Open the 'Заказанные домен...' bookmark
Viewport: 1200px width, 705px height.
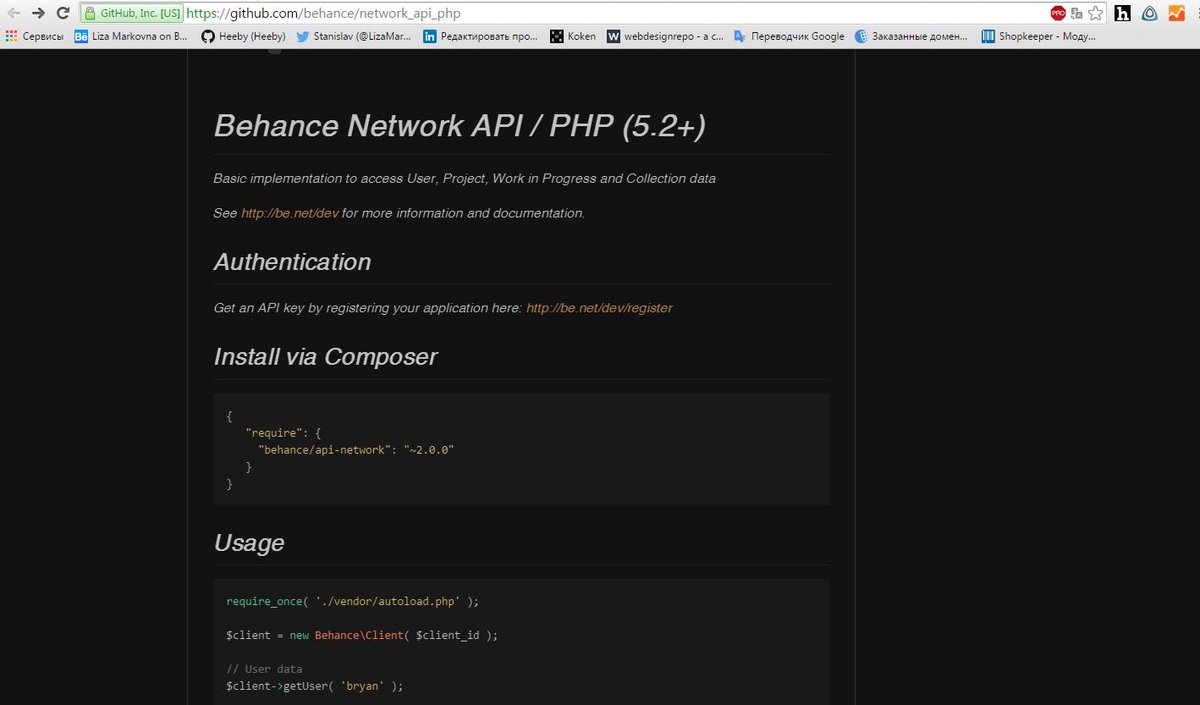coord(911,36)
